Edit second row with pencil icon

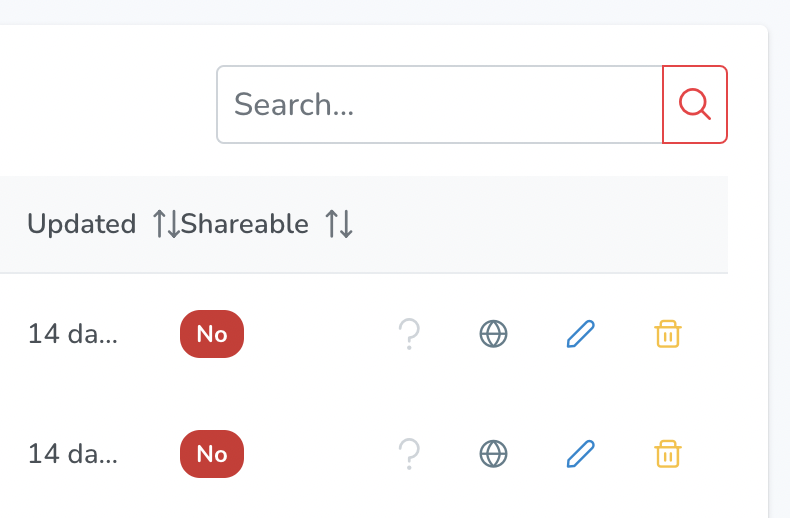click(x=581, y=454)
